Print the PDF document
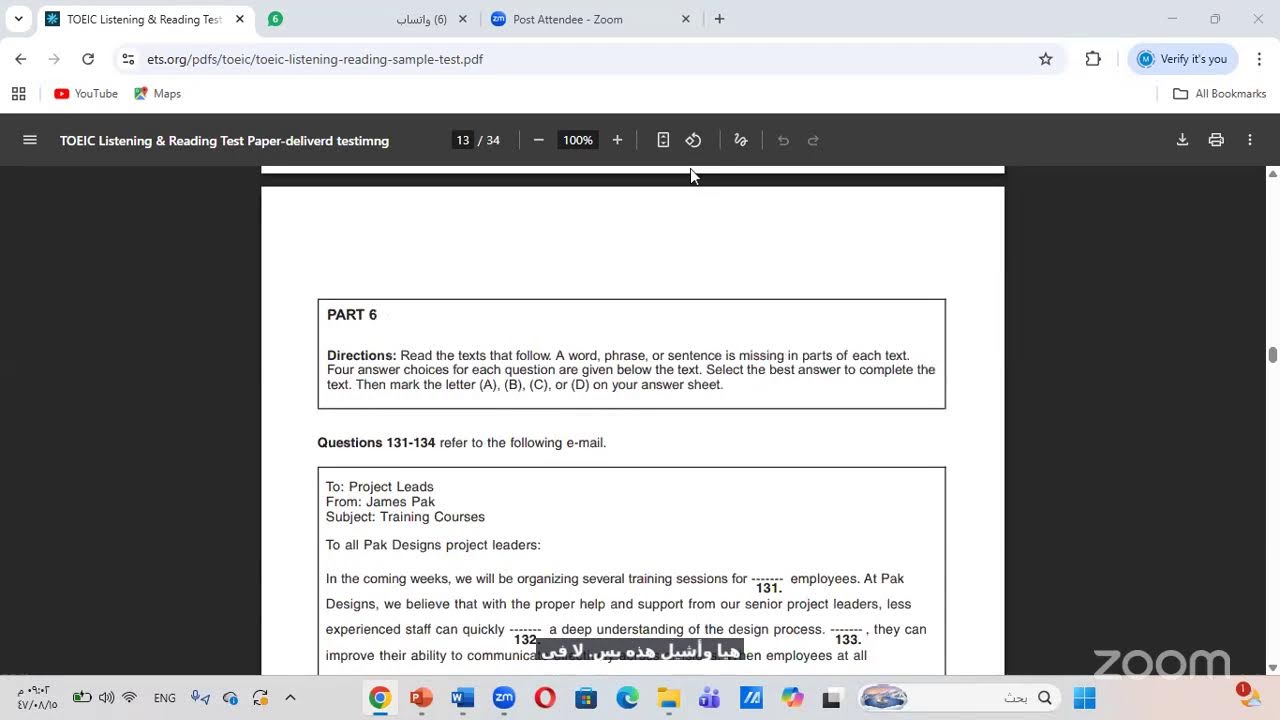1280x720 pixels. click(x=1216, y=140)
